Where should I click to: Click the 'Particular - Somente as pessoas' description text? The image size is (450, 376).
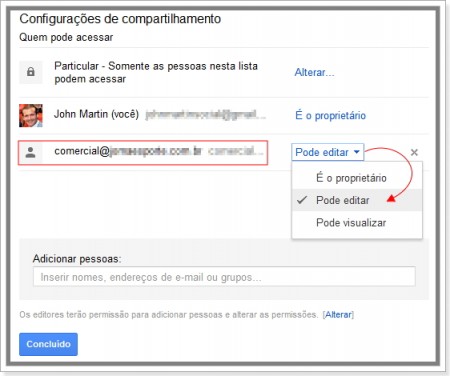point(156,72)
